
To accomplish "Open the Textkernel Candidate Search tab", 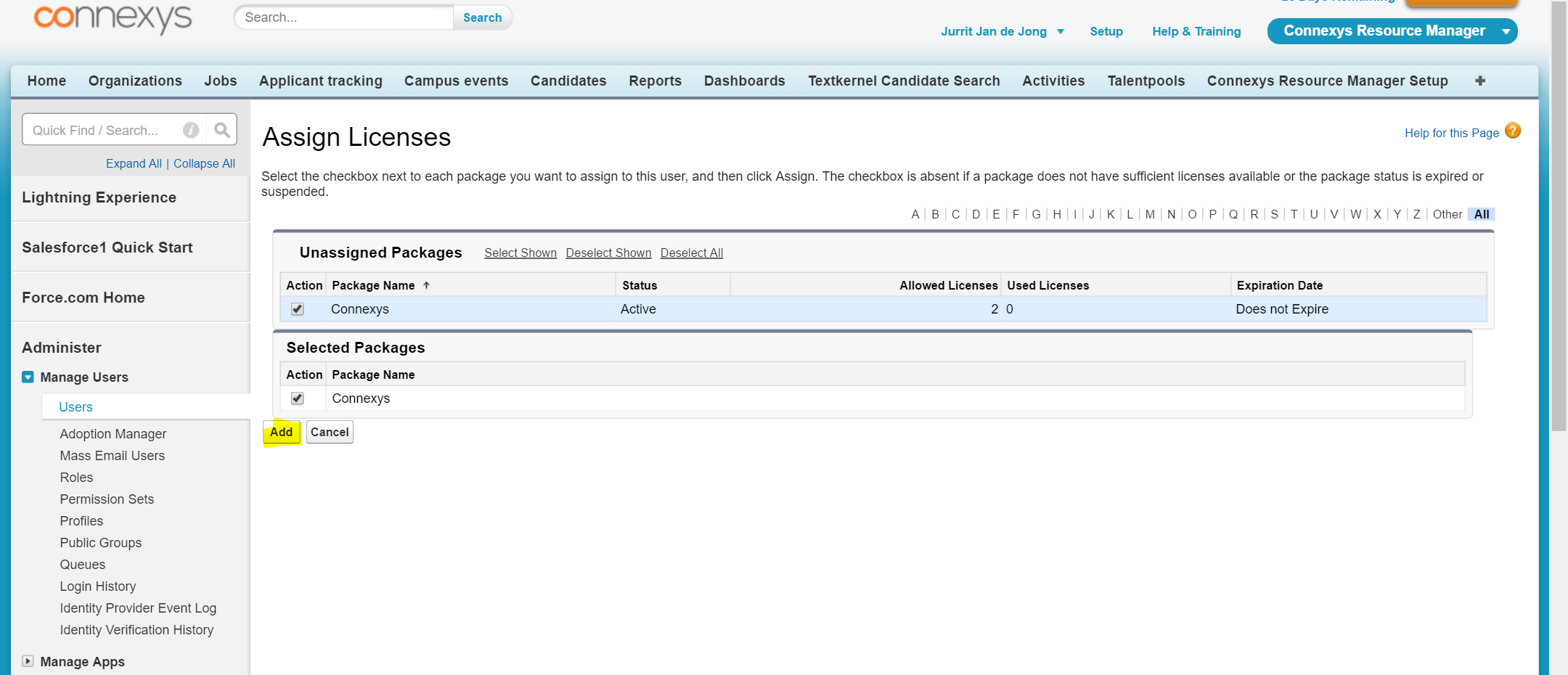I will pos(904,81).
